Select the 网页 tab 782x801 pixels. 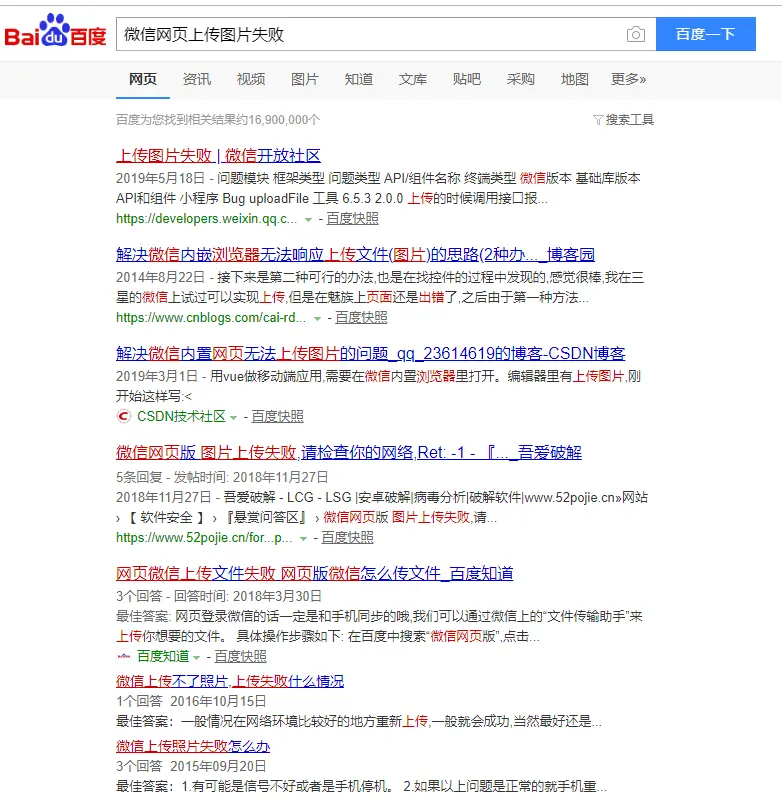point(143,79)
